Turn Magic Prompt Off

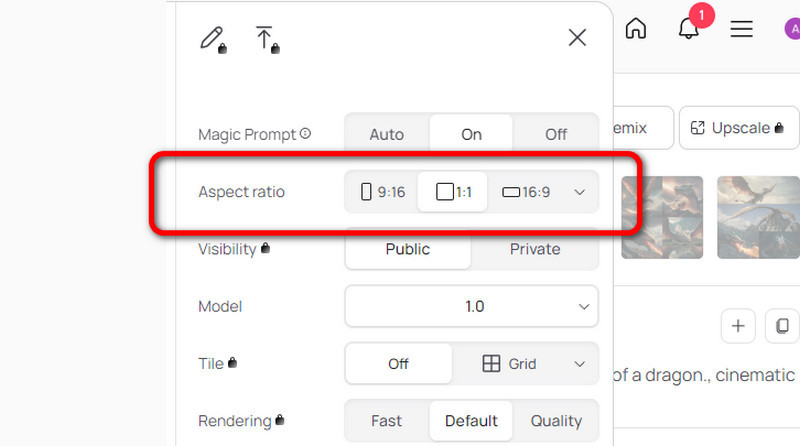(556, 134)
